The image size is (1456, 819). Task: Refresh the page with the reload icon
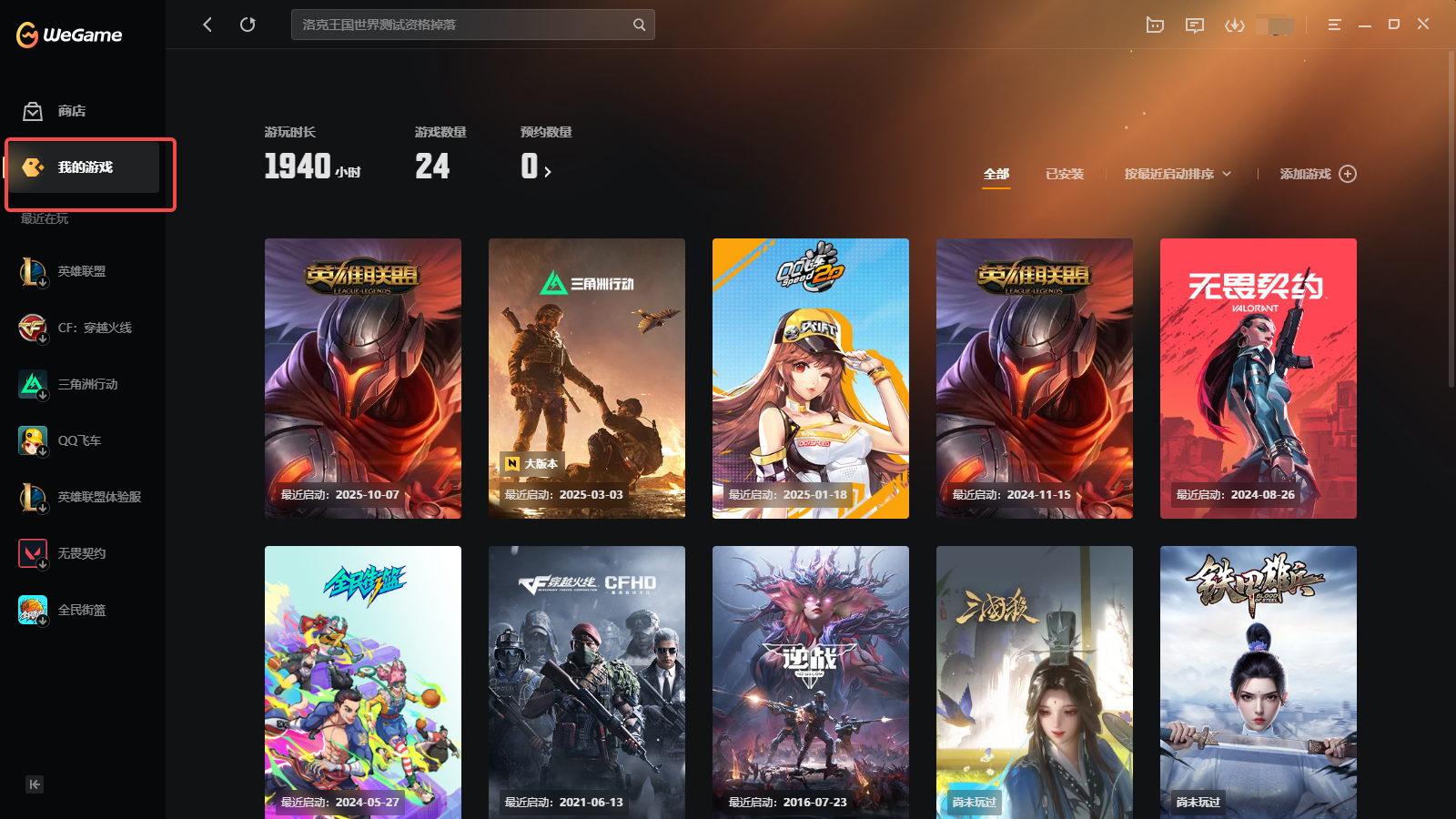click(x=248, y=25)
